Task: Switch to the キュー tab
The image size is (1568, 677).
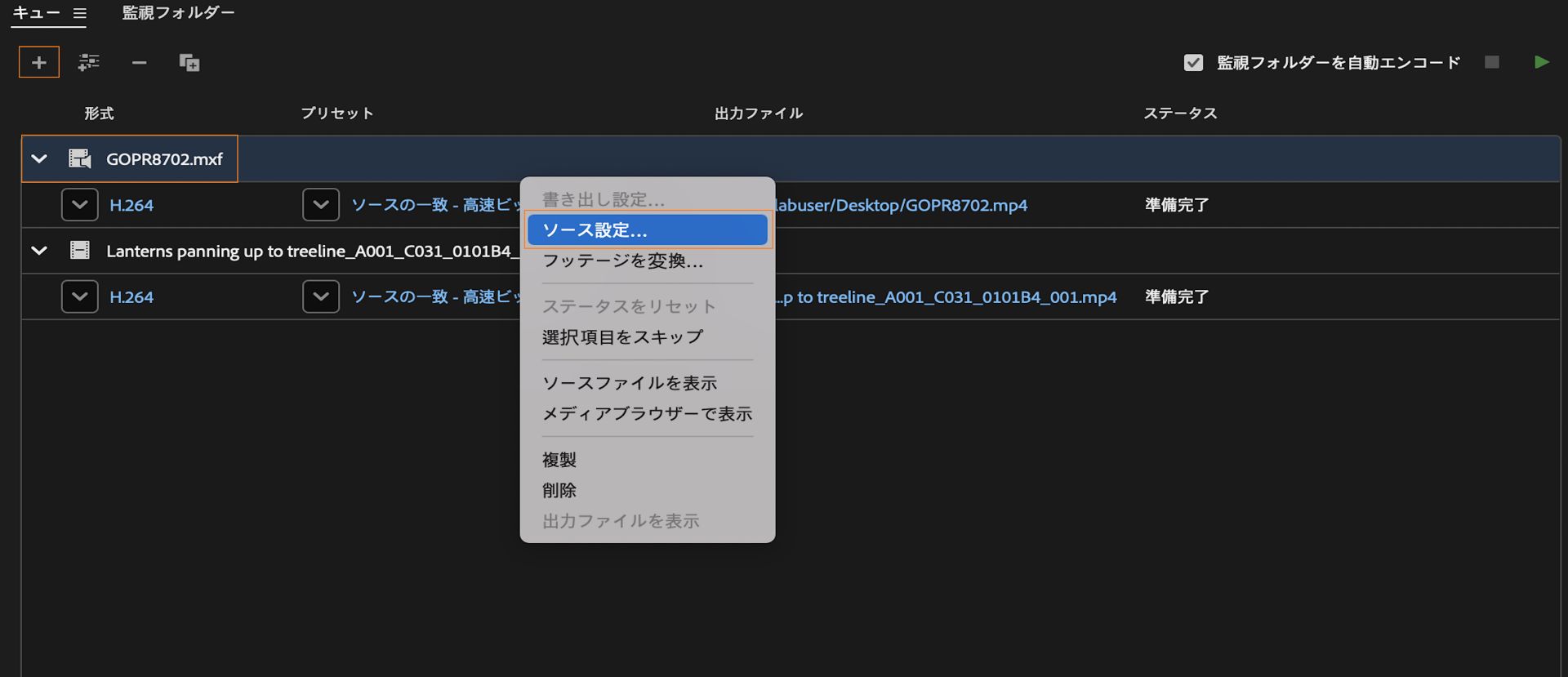Action: tap(36, 13)
